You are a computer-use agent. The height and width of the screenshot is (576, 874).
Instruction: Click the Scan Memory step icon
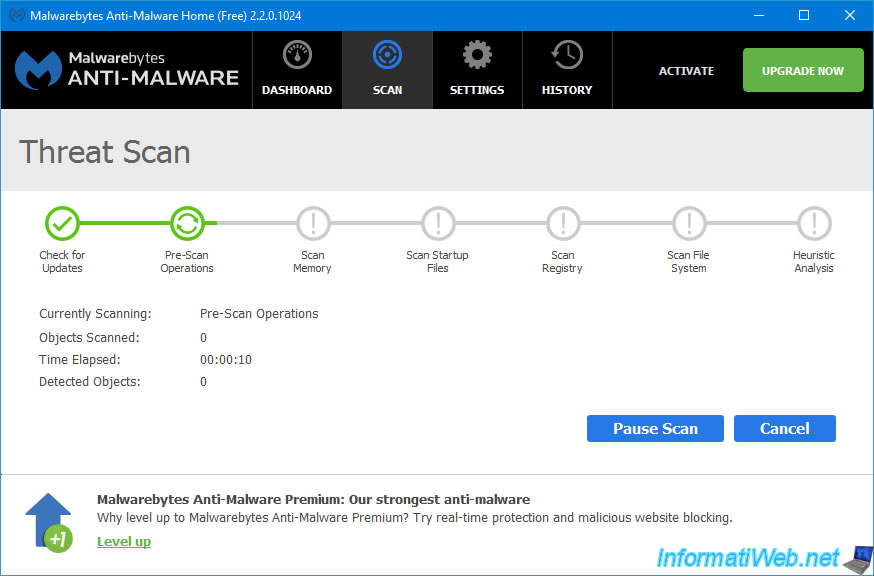tap(312, 223)
